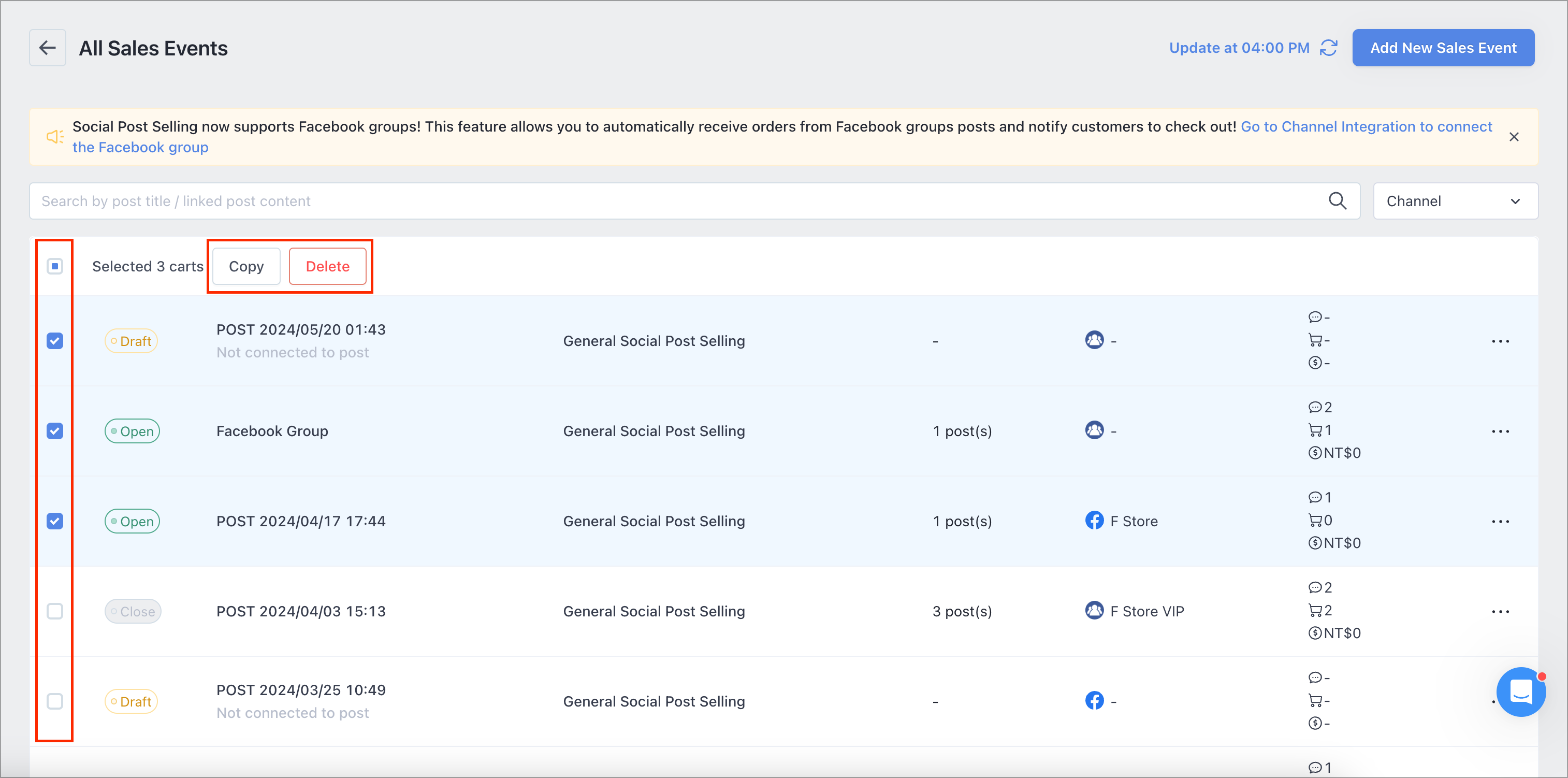
Task: Click Draft badge of POST 2024/03/25 10:49
Action: coord(132,701)
